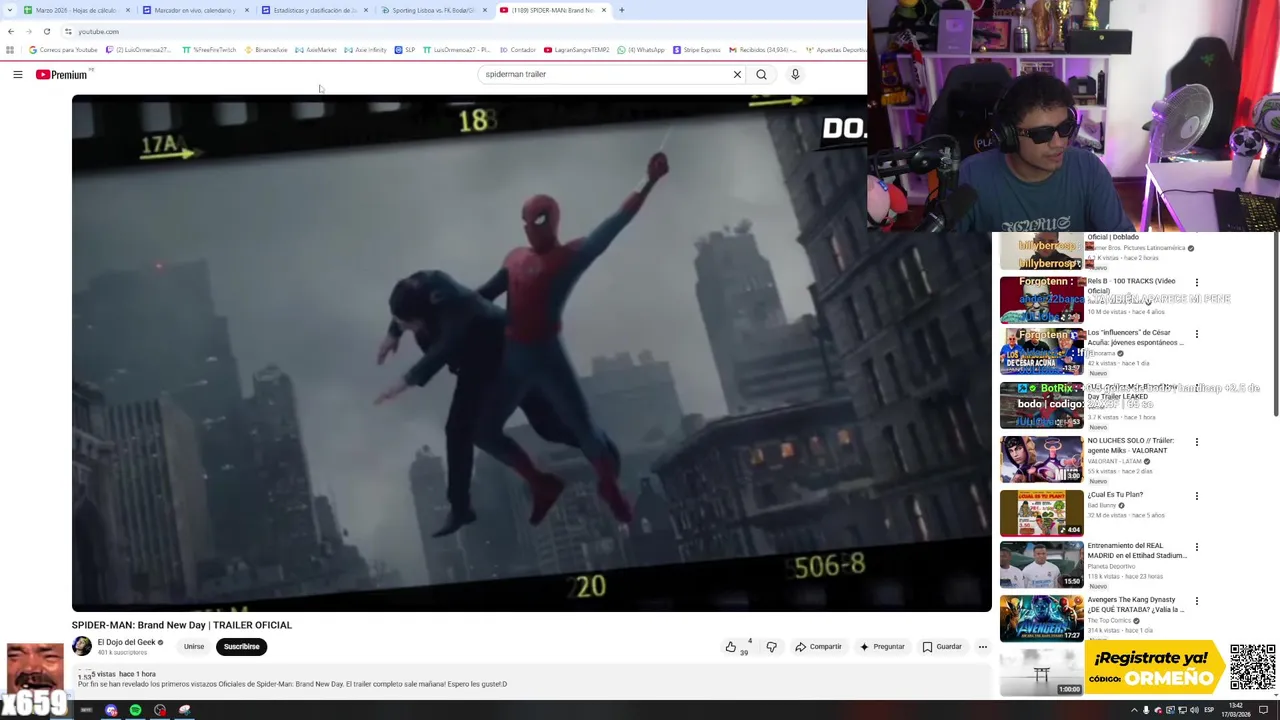
Task: Open the tab search dropdown arrow
Action: pos(8,10)
